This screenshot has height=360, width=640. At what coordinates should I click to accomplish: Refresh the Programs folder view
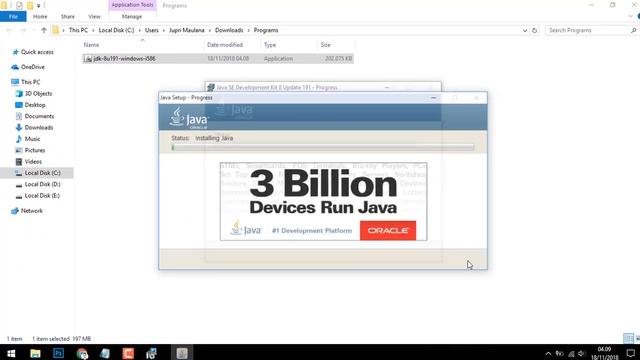coord(534,30)
